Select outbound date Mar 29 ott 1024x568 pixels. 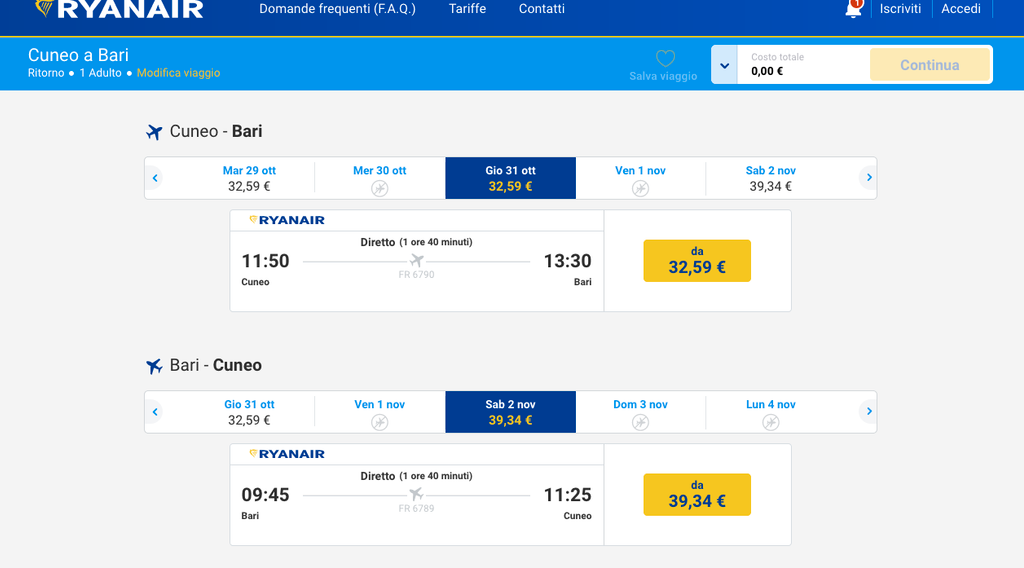pyautogui.click(x=249, y=178)
